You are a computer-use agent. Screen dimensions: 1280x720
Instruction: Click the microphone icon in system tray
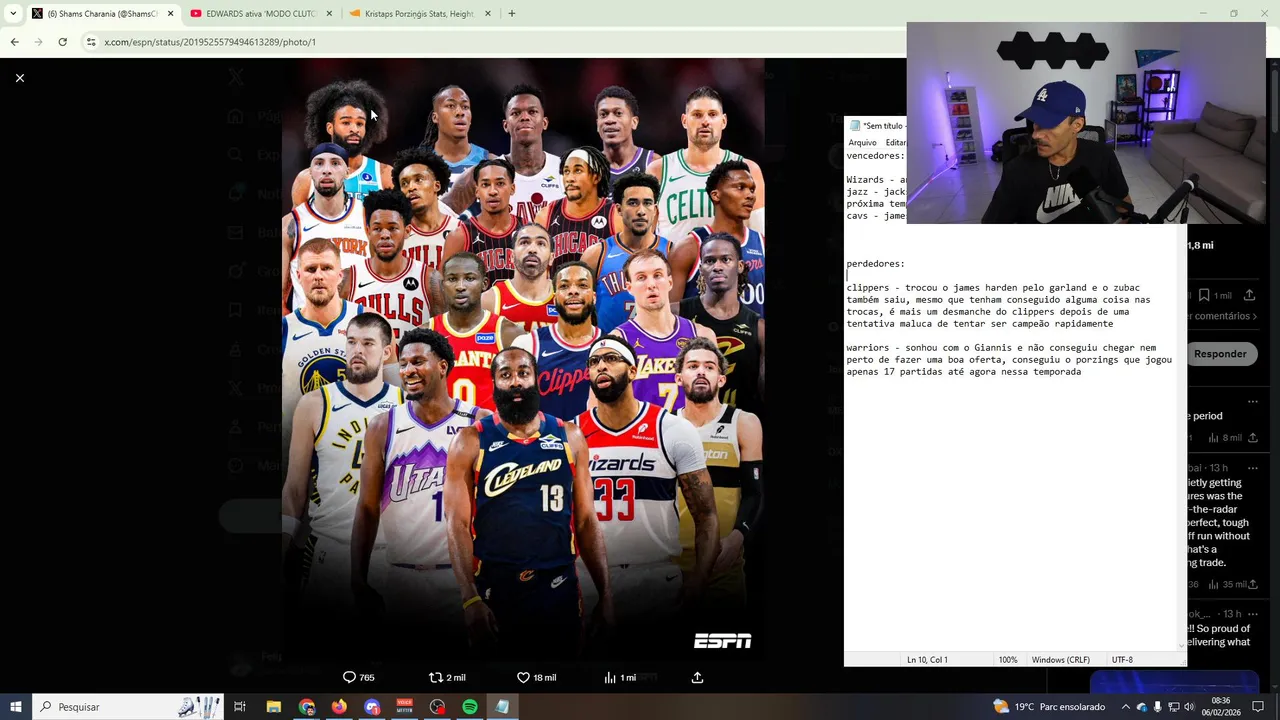click(x=1158, y=707)
